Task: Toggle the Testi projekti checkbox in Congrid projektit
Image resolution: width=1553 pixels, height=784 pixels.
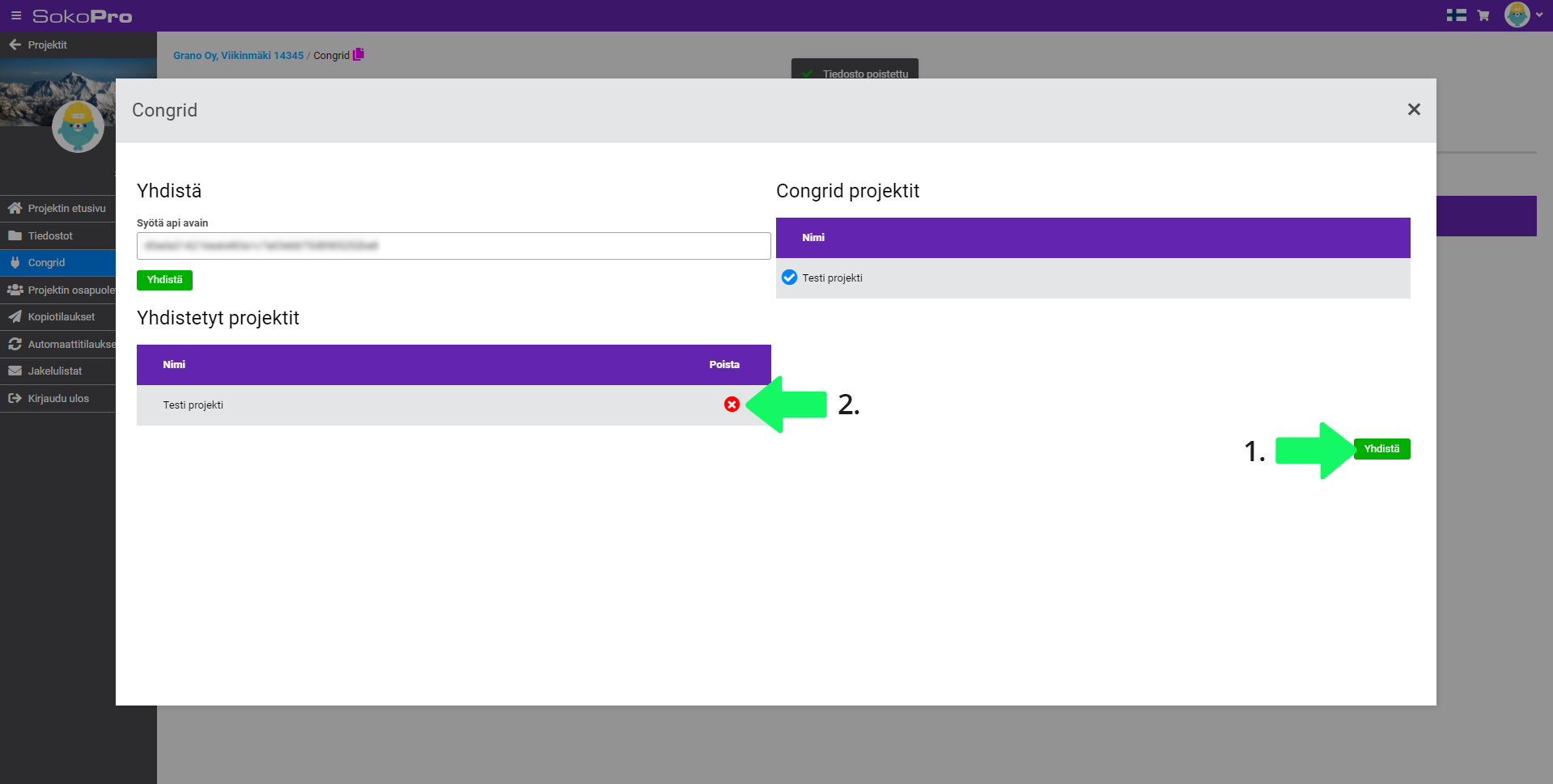Action: pos(789,278)
